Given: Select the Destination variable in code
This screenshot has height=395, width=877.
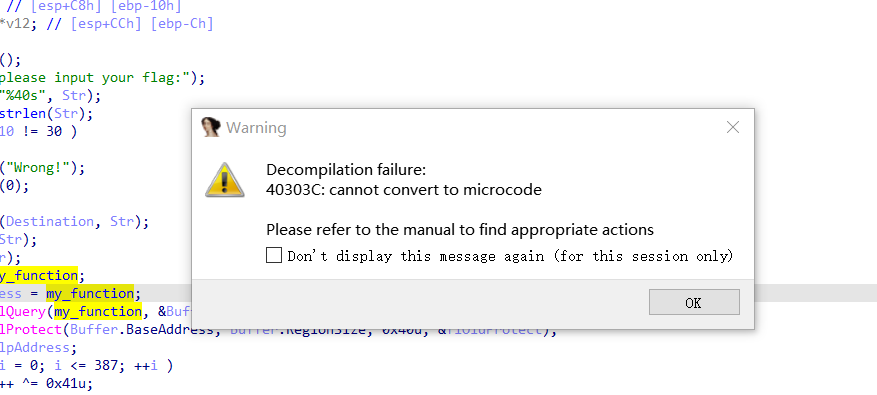Looking at the screenshot, I should point(50,222).
